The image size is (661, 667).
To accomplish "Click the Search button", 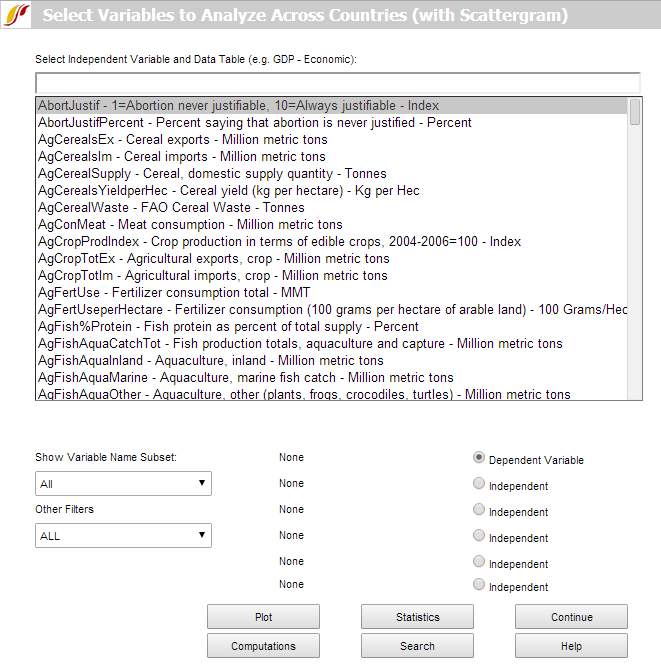I will (417, 646).
